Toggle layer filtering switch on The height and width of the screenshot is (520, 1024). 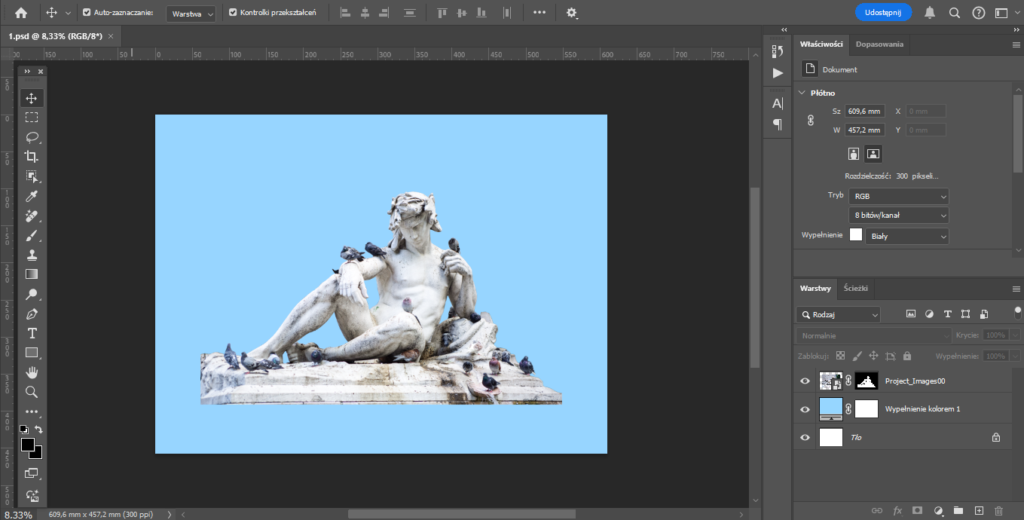(1017, 312)
